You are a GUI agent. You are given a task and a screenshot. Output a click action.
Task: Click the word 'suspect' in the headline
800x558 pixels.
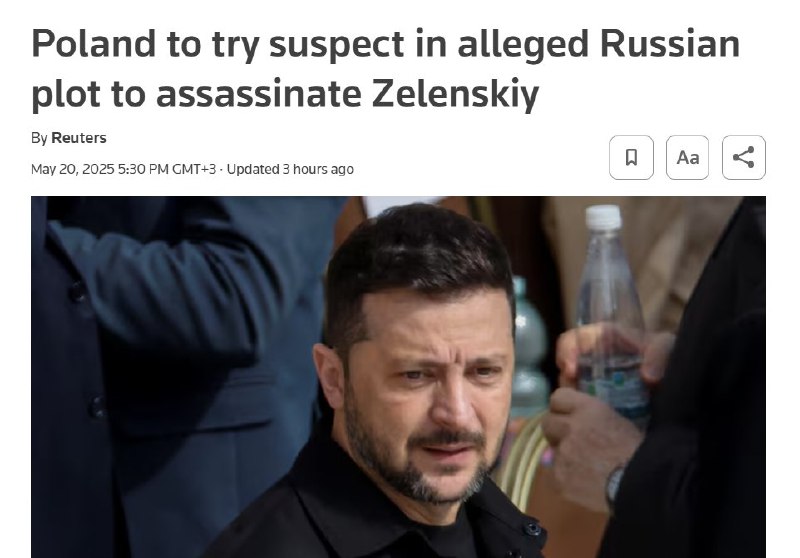(x=337, y=45)
